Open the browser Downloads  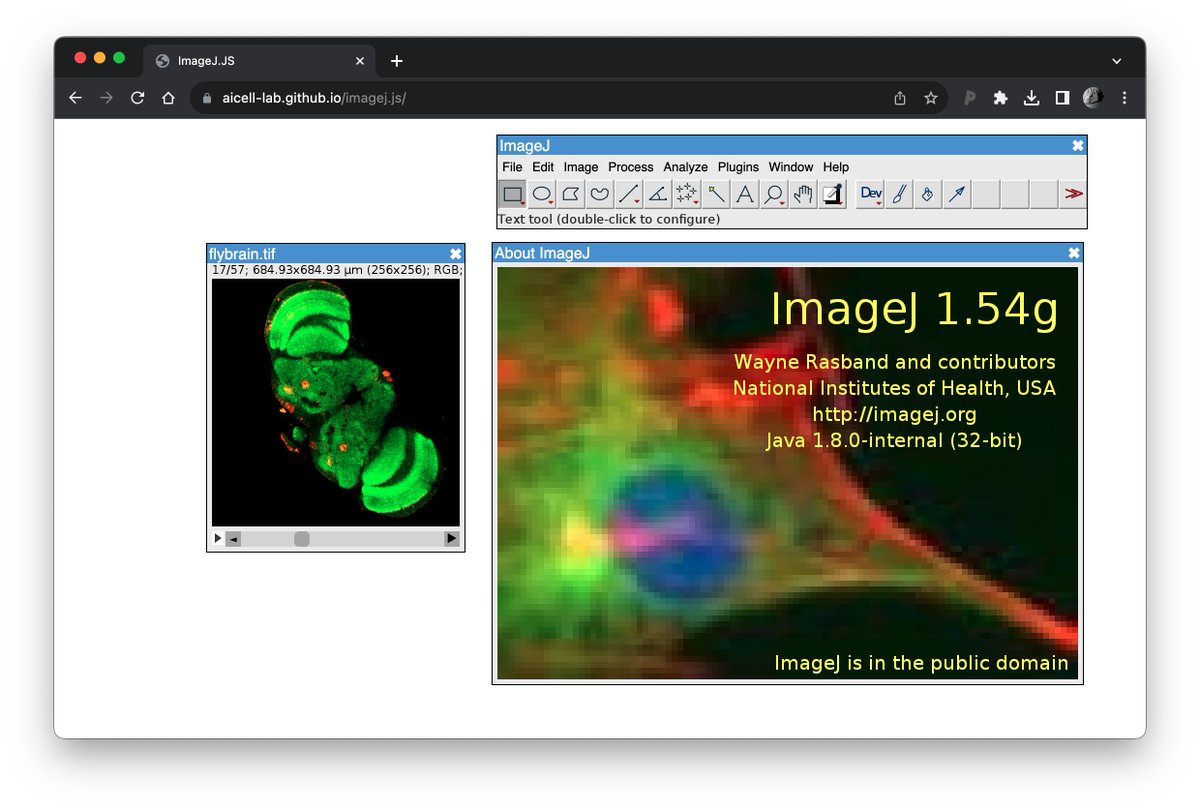pyautogui.click(x=1031, y=98)
